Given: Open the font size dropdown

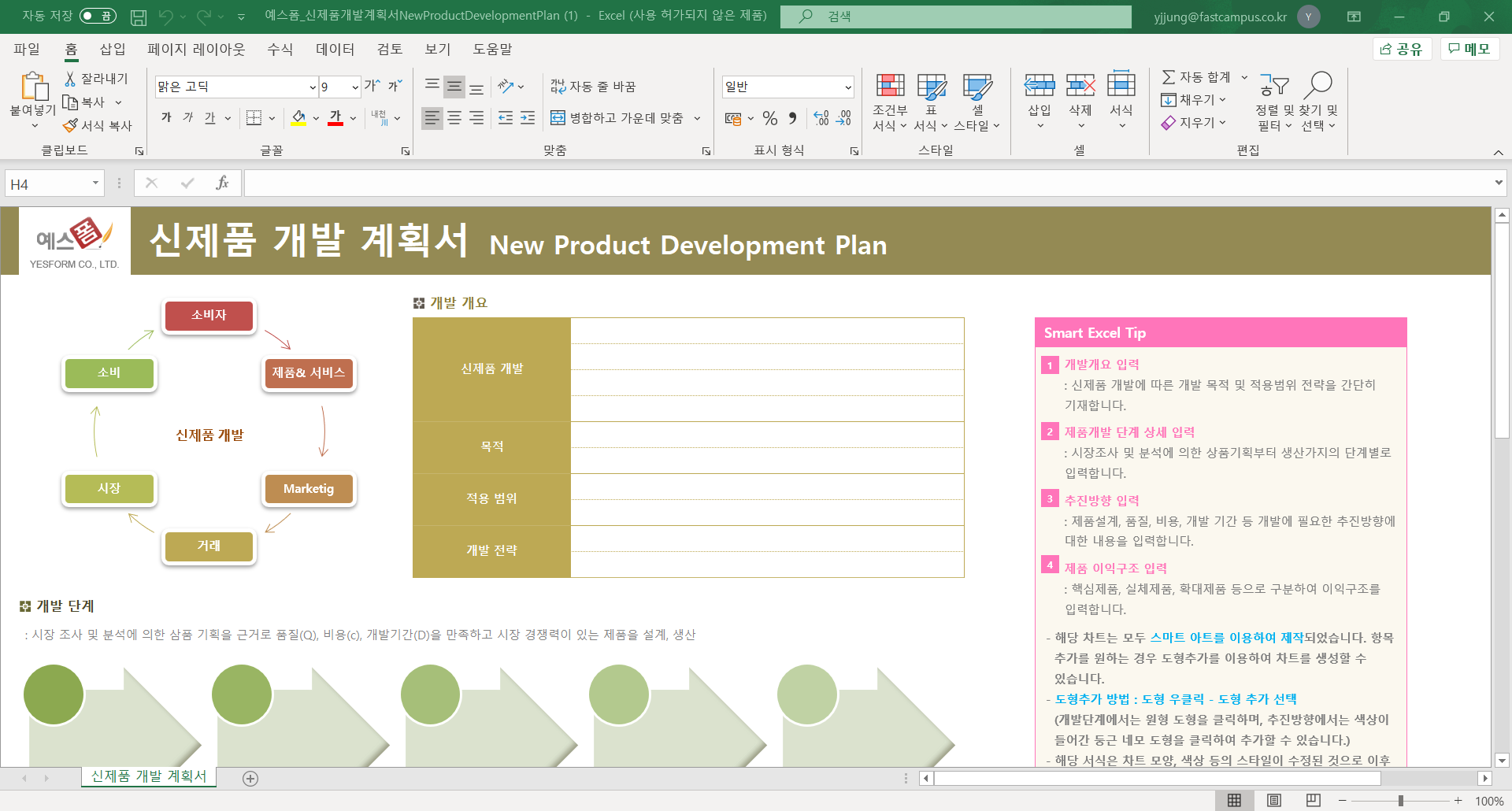Looking at the screenshot, I should point(355,87).
